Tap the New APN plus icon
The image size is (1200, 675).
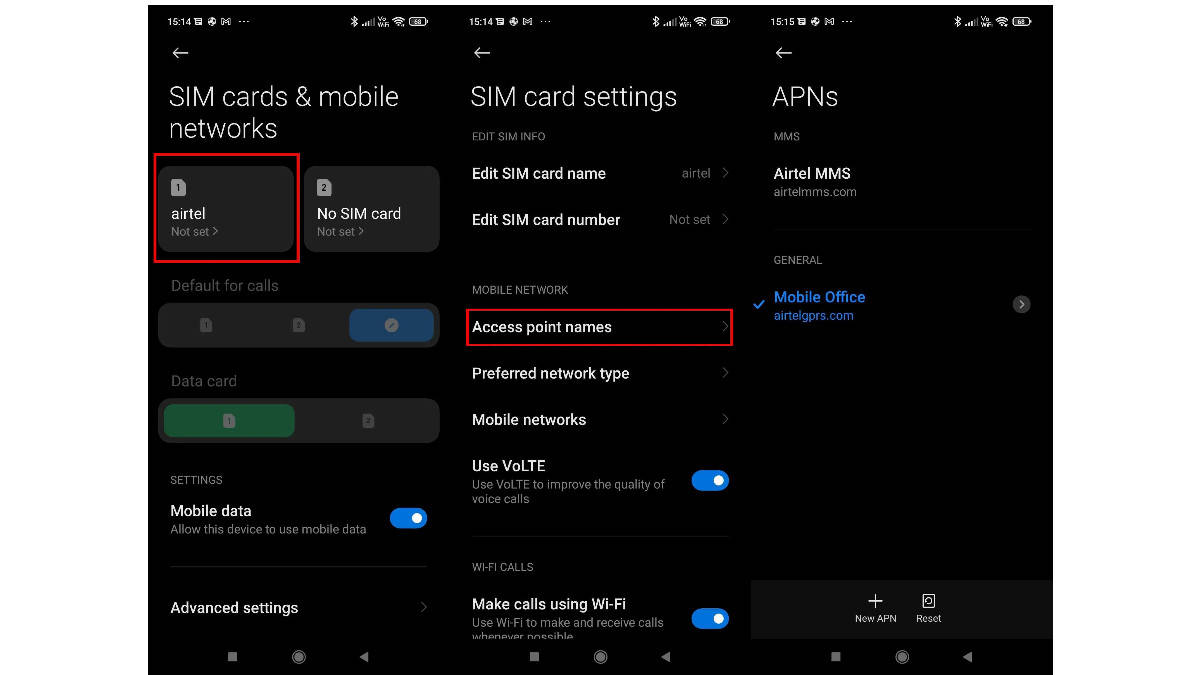click(x=875, y=601)
